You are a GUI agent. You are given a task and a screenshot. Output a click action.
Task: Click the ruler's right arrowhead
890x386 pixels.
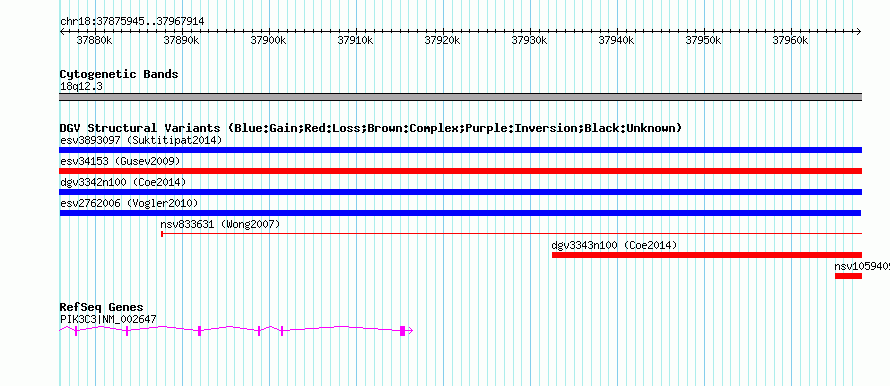point(859,32)
